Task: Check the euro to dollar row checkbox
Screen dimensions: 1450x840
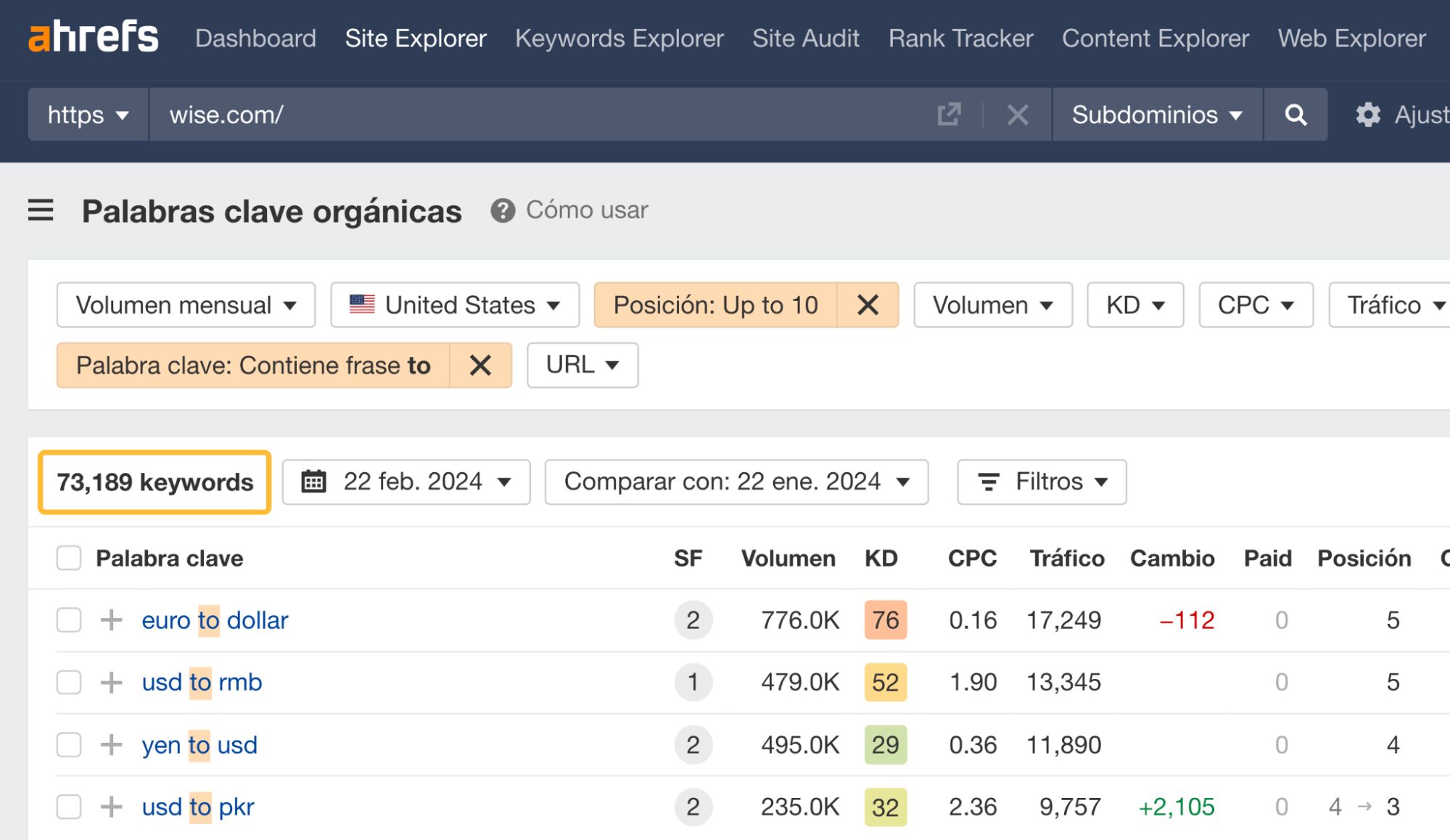Action: point(69,620)
